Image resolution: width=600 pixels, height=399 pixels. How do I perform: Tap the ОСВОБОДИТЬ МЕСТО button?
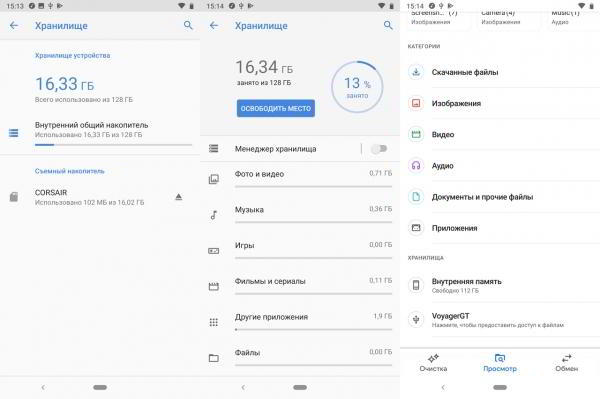[276, 108]
